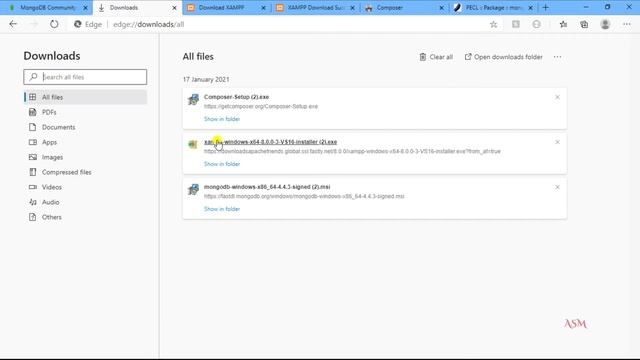Image resolution: width=640 pixels, height=360 pixels.
Task: Close the PECL Package tab
Action: 530,8
